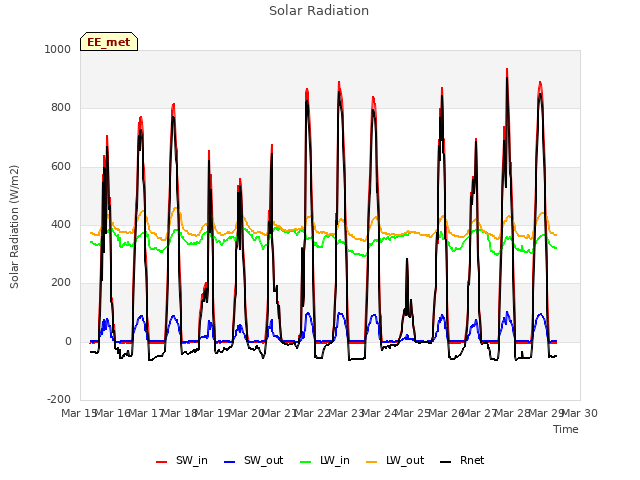The image size is (640, 480).
Task: Toggle the SW_in legend entry
Action: pos(182,460)
